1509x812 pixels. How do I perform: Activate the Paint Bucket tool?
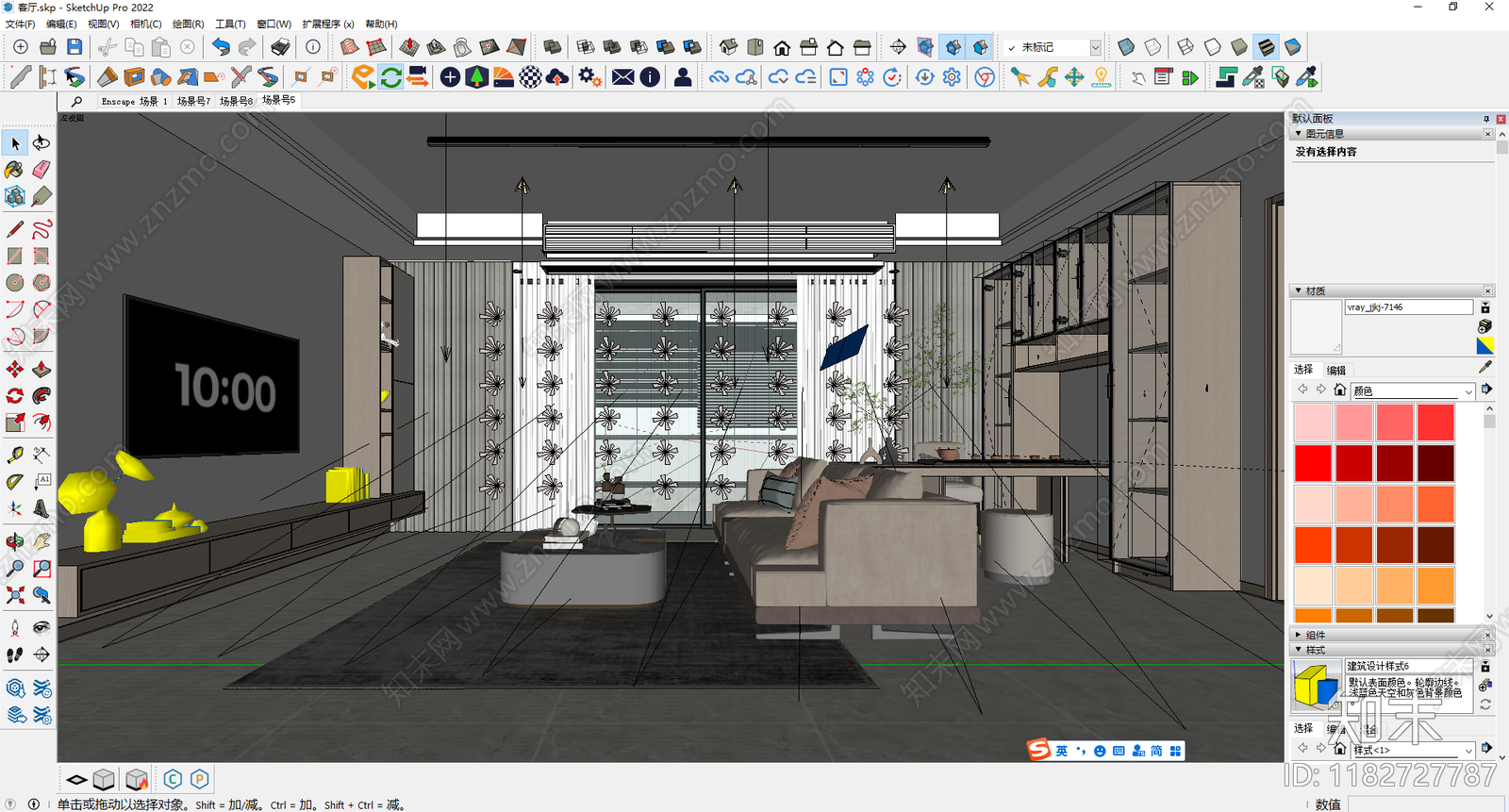click(x=15, y=170)
